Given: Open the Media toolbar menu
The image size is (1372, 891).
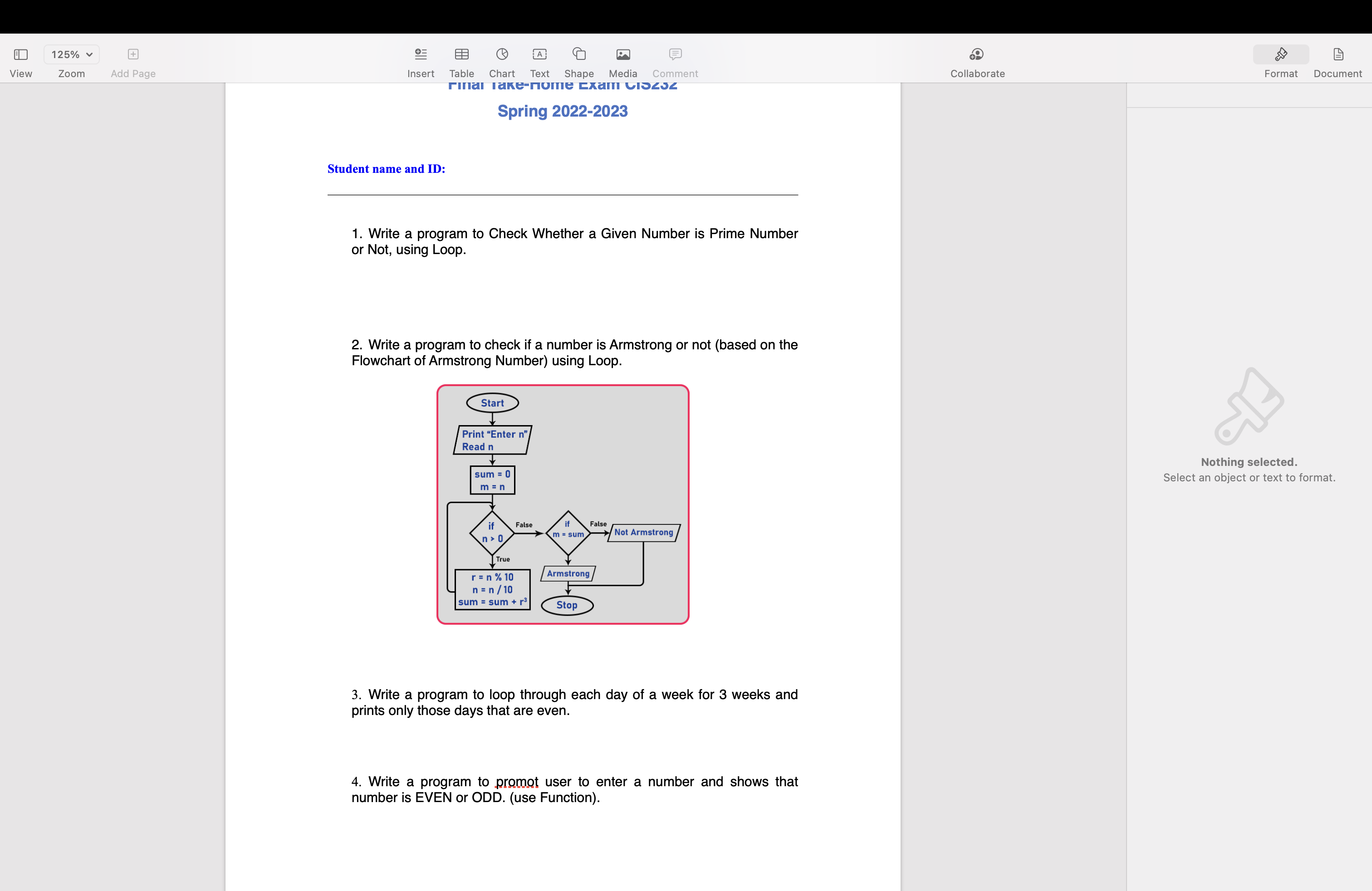Looking at the screenshot, I should 622,55.
